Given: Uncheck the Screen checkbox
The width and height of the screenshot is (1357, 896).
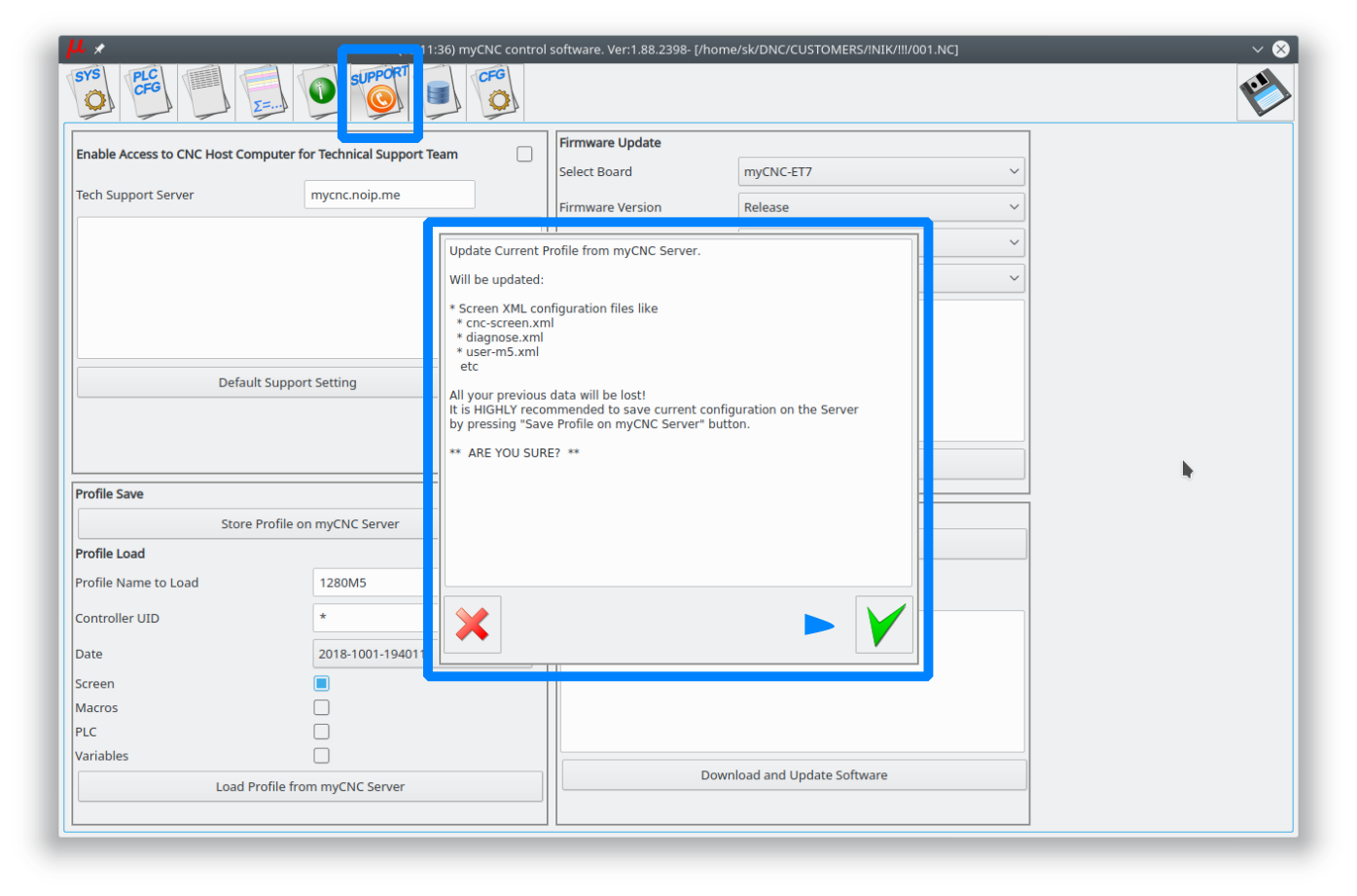Looking at the screenshot, I should click(x=321, y=684).
